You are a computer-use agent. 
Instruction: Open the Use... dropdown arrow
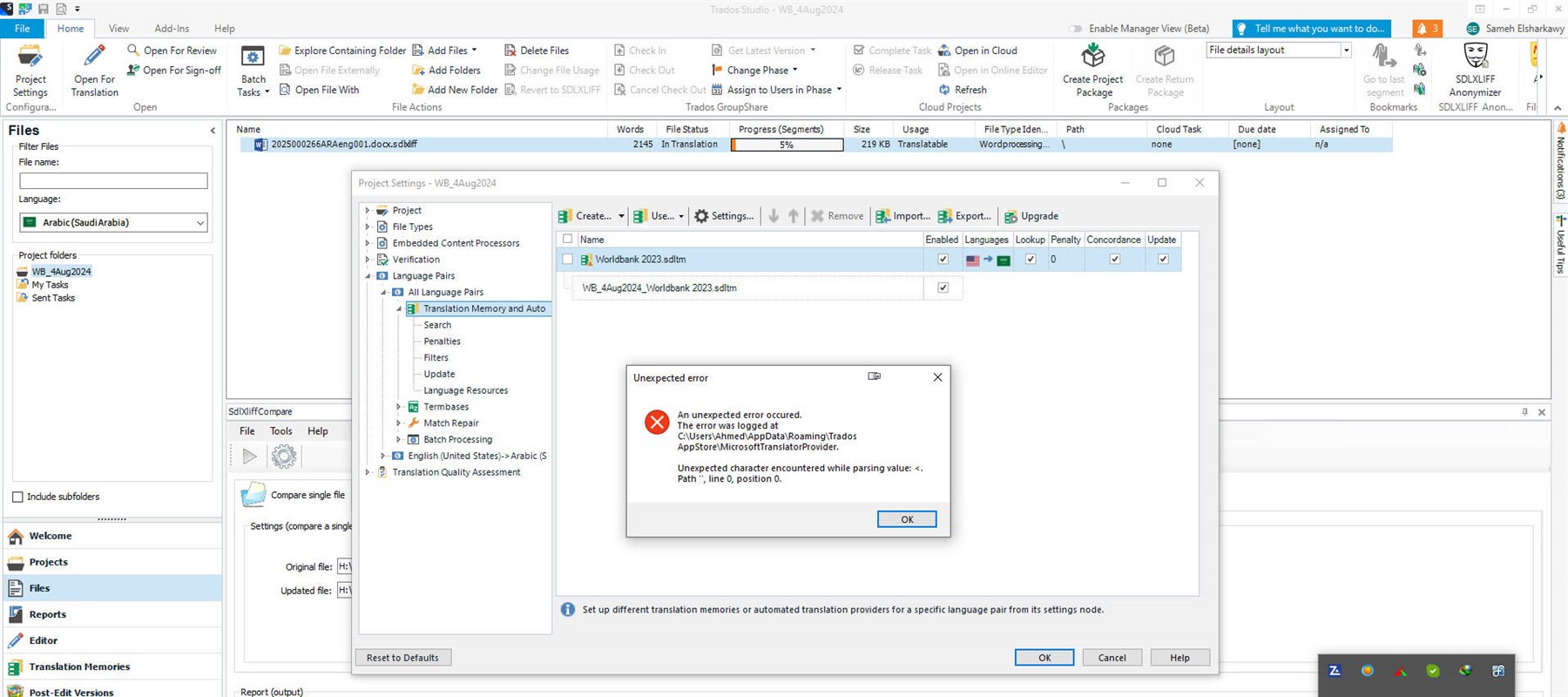coord(681,216)
